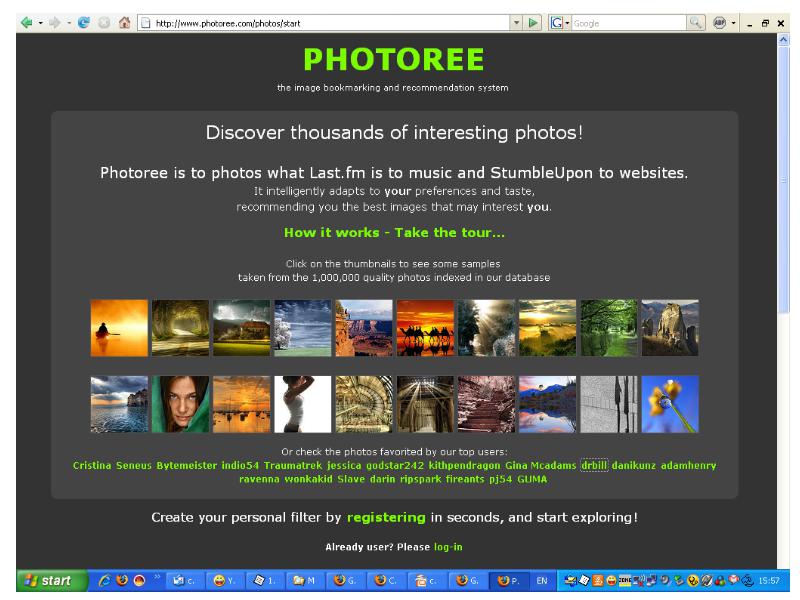This screenshot has width=800, height=600.
Task: Open top user 'GUMA' favorites
Action: tap(532, 479)
